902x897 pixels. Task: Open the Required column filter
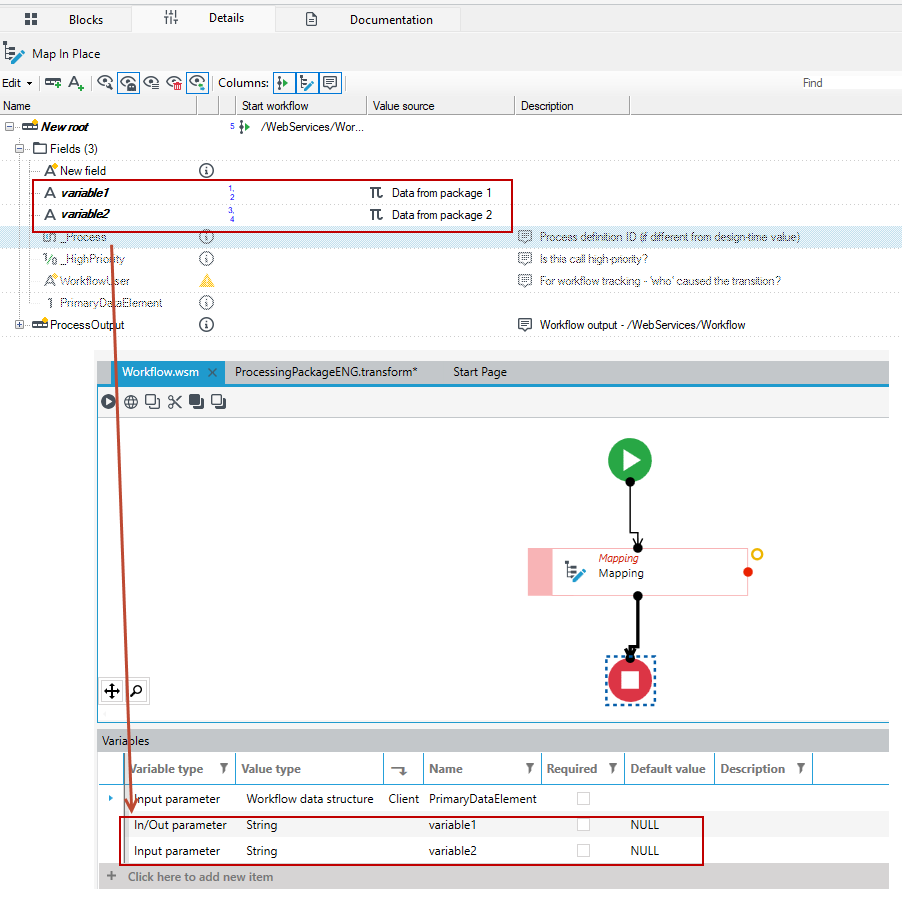tap(613, 768)
